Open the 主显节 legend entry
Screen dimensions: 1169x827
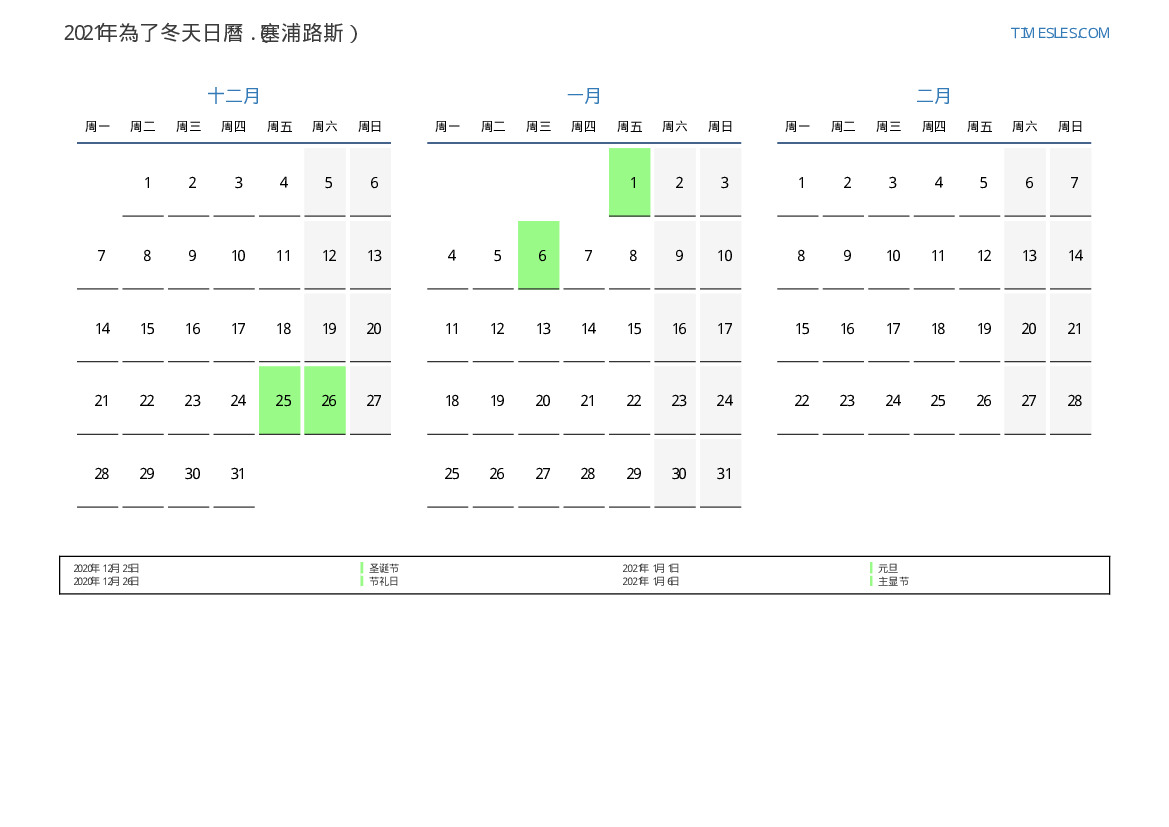click(x=893, y=581)
